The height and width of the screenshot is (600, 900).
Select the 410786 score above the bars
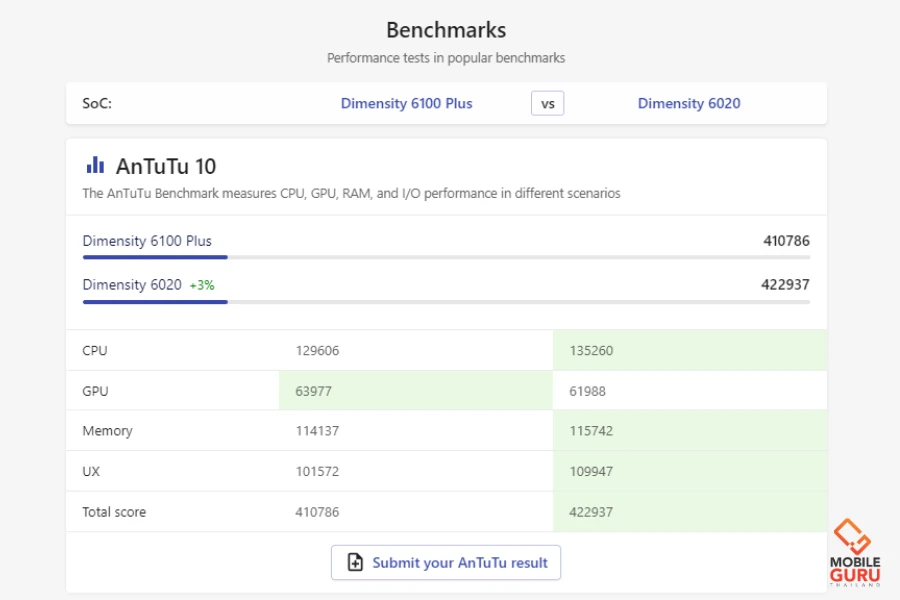point(785,241)
